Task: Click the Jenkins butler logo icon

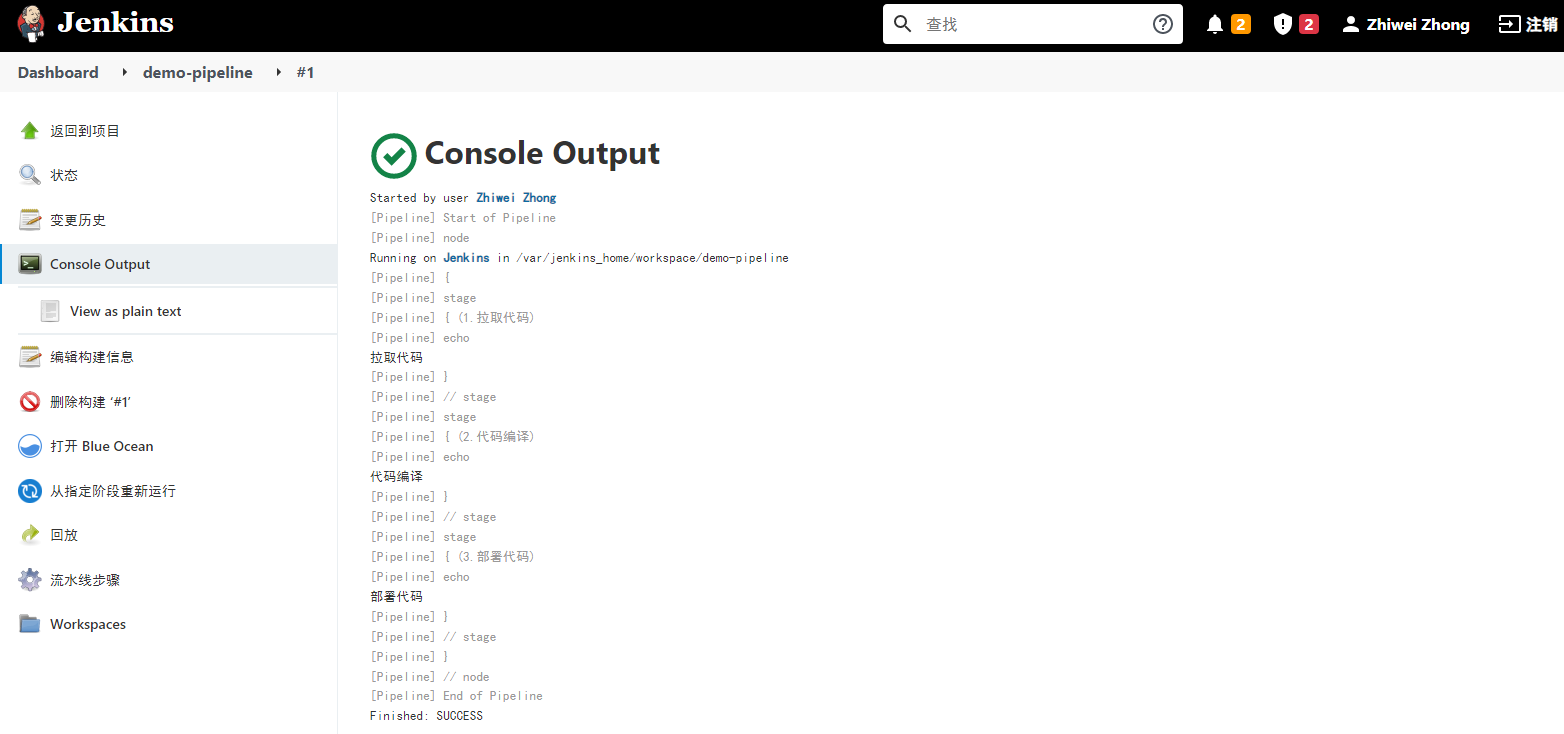Action: point(31,24)
